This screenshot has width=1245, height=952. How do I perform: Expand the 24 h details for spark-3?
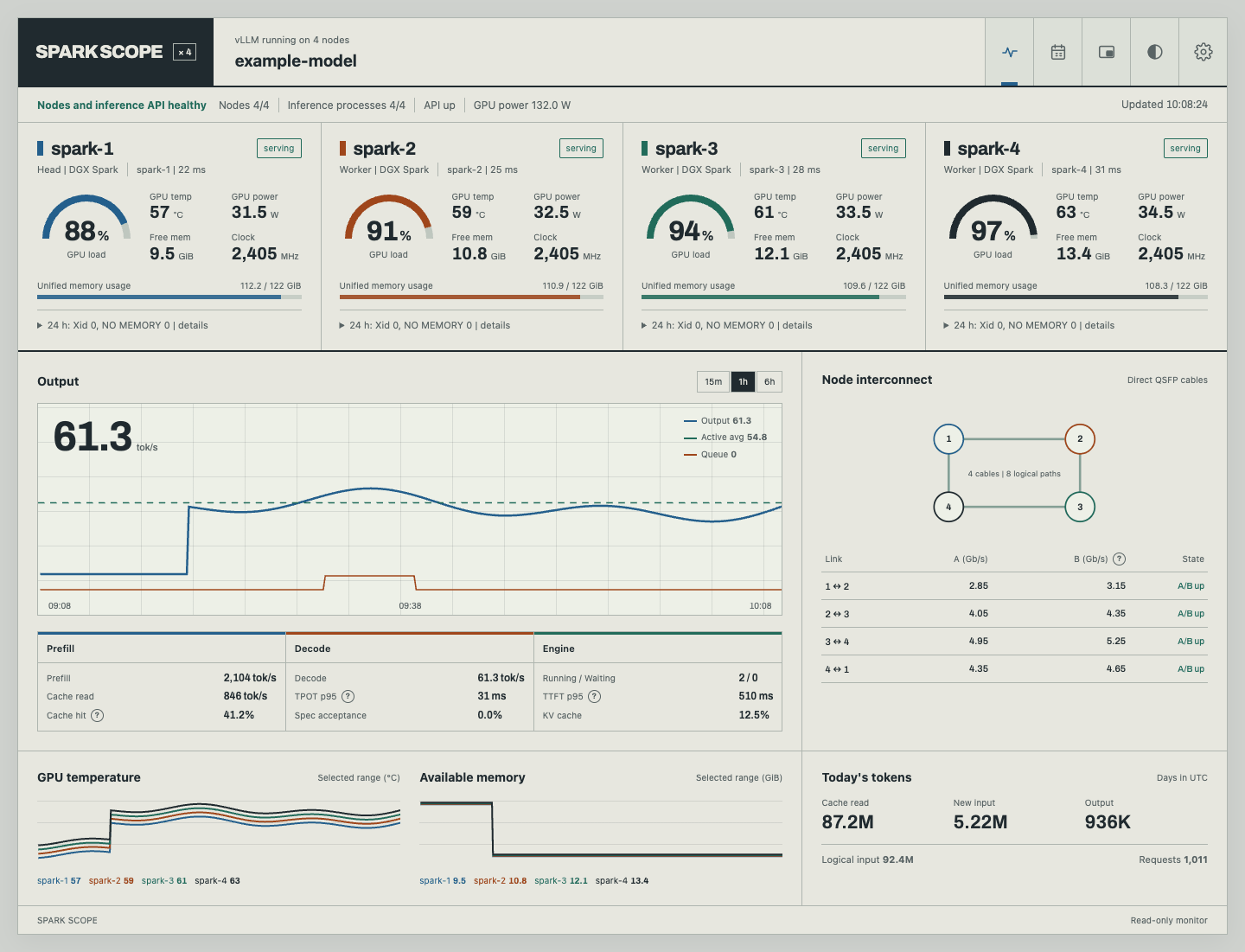pyautogui.click(x=727, y=325)
